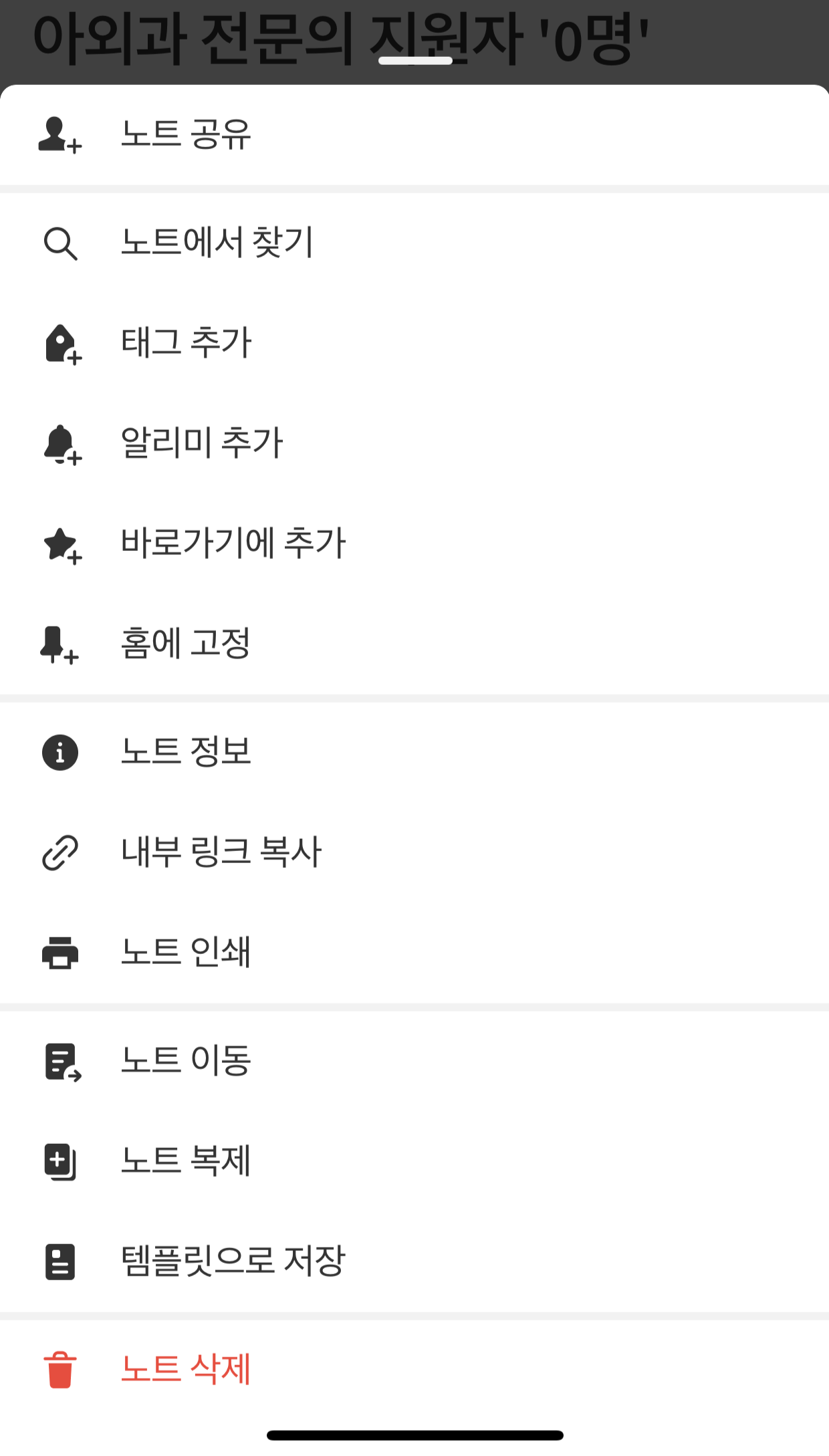This screenshot has width=829, height=1456.
Task: Choose '바로가기에 추가' menu item
Action: [x=233, y=543]
